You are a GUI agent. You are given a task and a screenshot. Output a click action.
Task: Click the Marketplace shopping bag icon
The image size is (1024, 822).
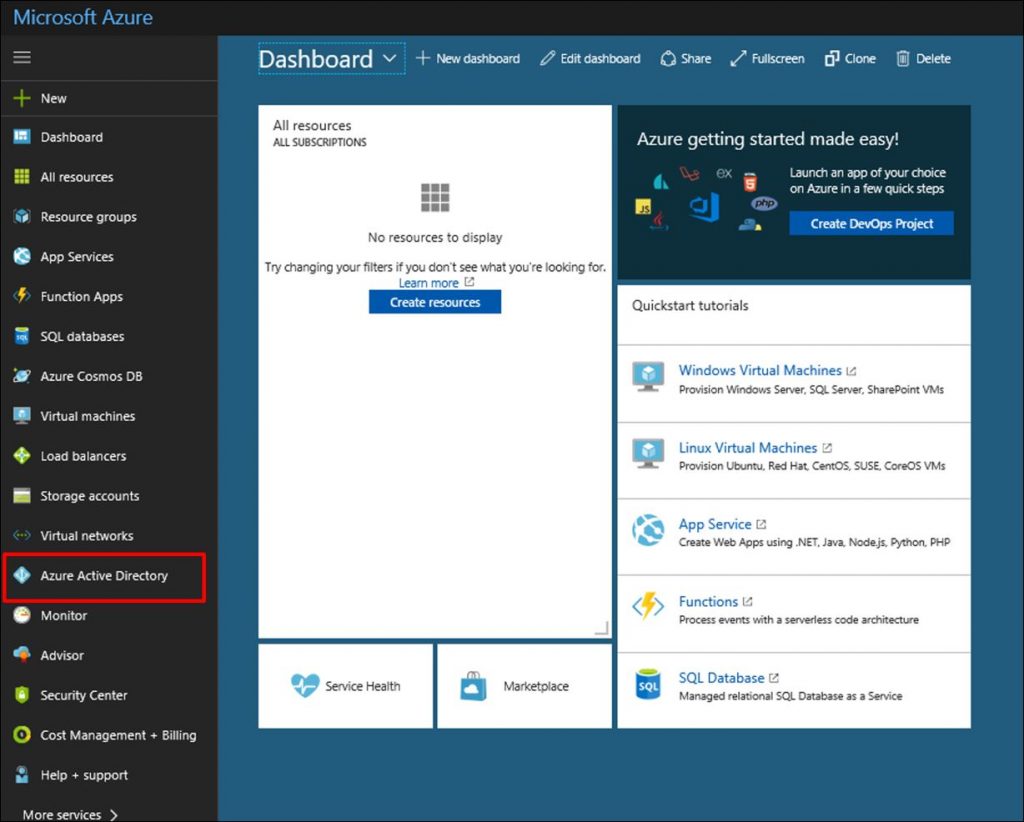[x=473, y=686]
